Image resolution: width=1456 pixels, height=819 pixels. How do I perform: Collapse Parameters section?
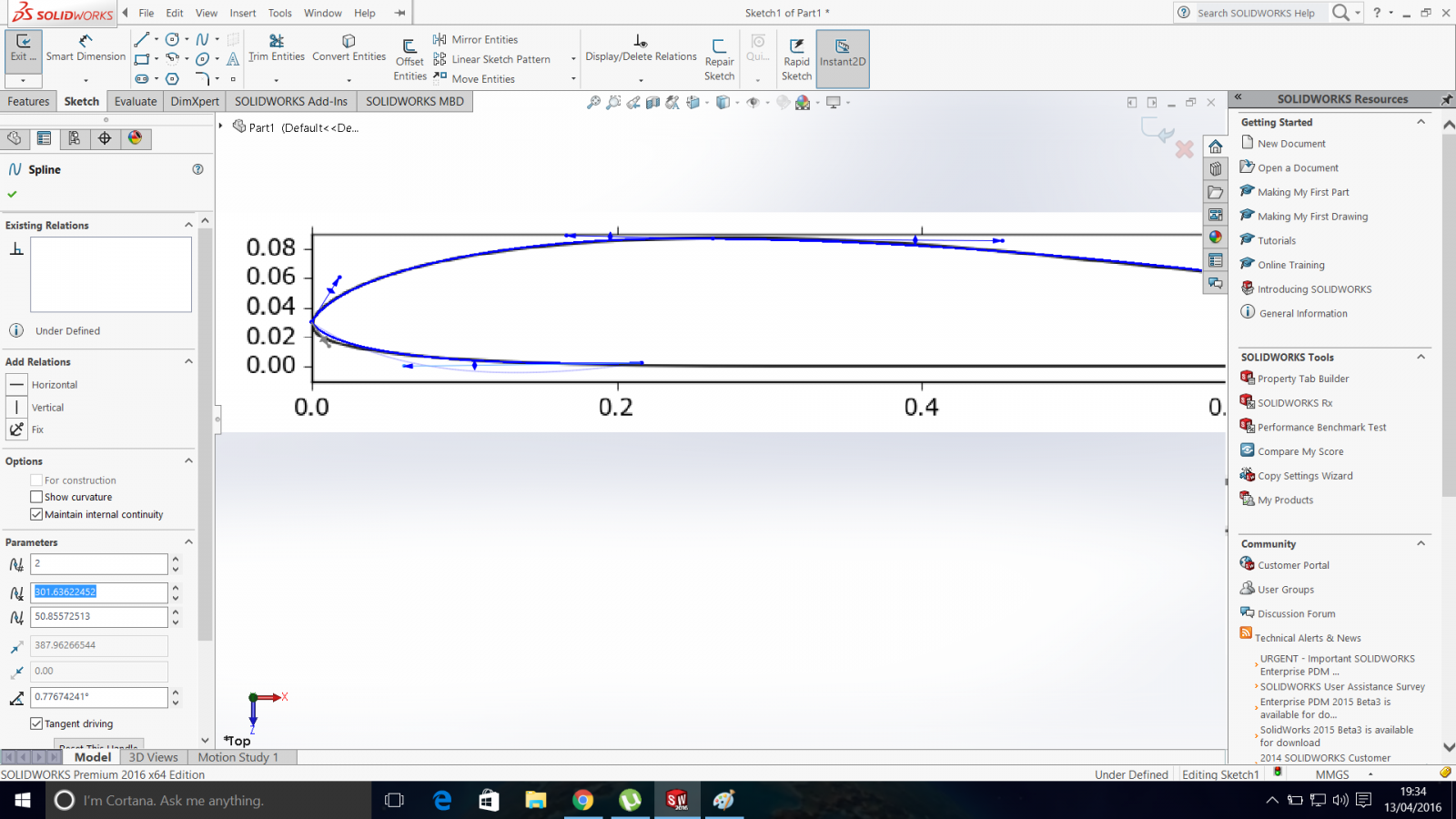pyautogui.click(x=188, y=541)
